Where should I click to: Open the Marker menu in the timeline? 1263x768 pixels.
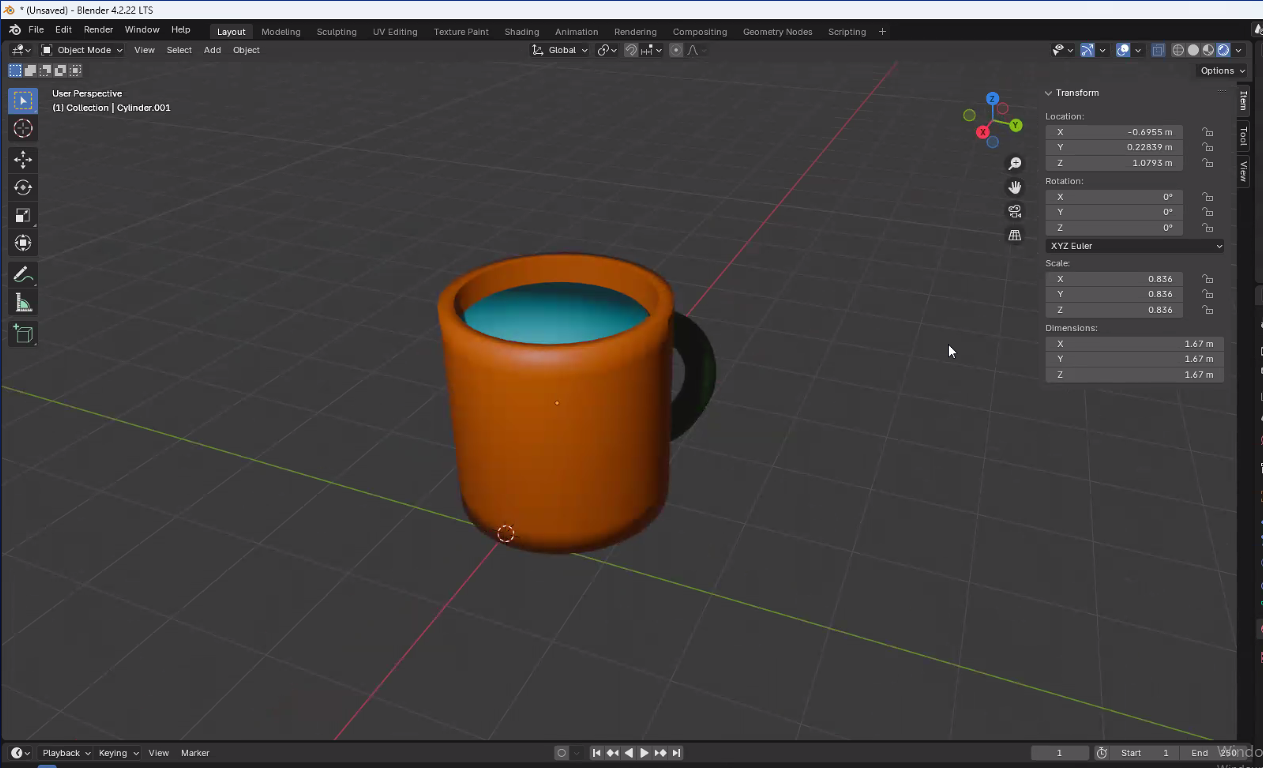click(195, 753)
